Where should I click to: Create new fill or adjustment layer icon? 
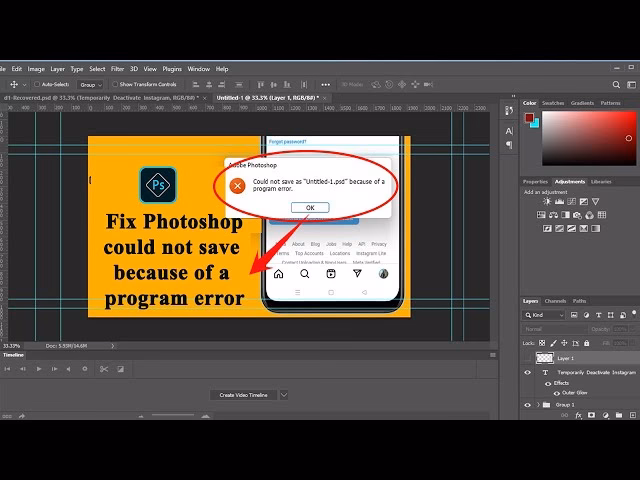[605, 415]
